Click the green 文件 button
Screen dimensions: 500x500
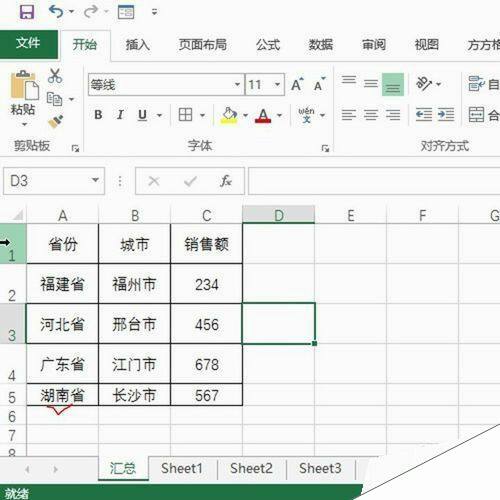pos(29,44)
